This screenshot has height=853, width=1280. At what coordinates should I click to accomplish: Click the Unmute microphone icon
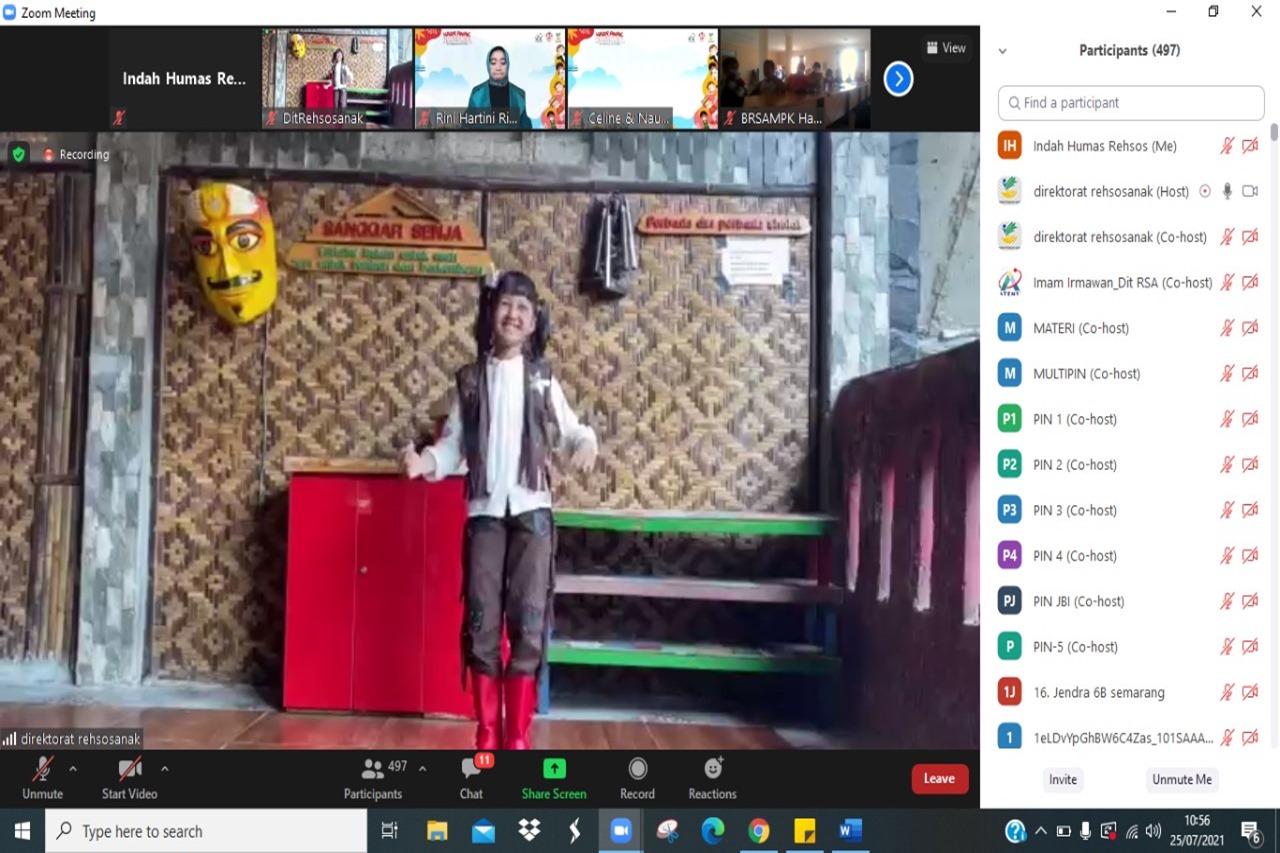(x=42, y=769)
